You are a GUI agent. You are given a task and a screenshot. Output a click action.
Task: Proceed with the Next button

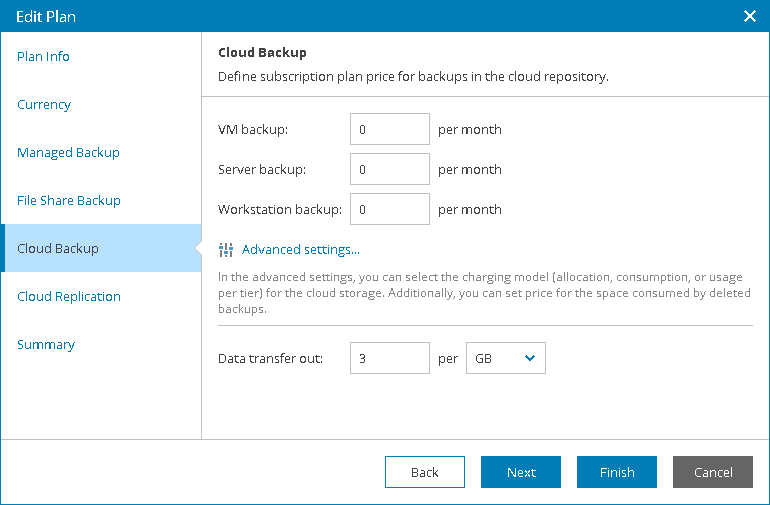(x=521, y=472)
